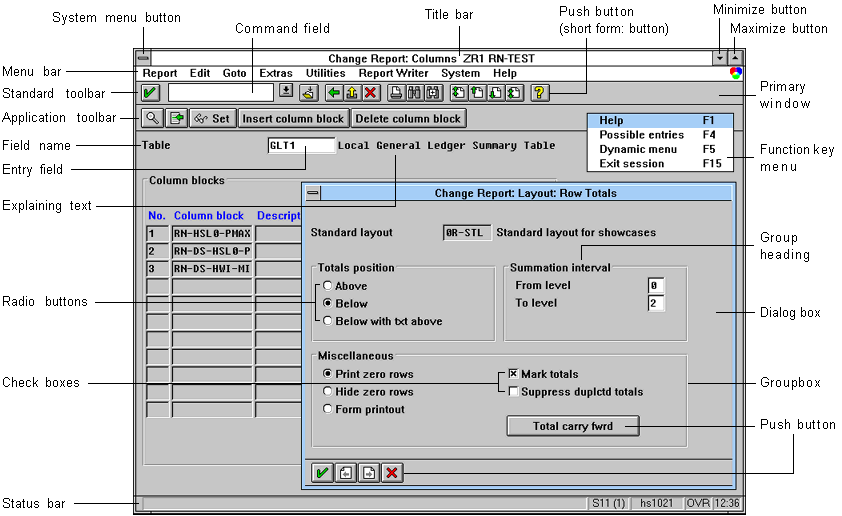
Task: Click the red X cancel icon in dialog box
Action: pyautogui.click(x=392, y=473)
